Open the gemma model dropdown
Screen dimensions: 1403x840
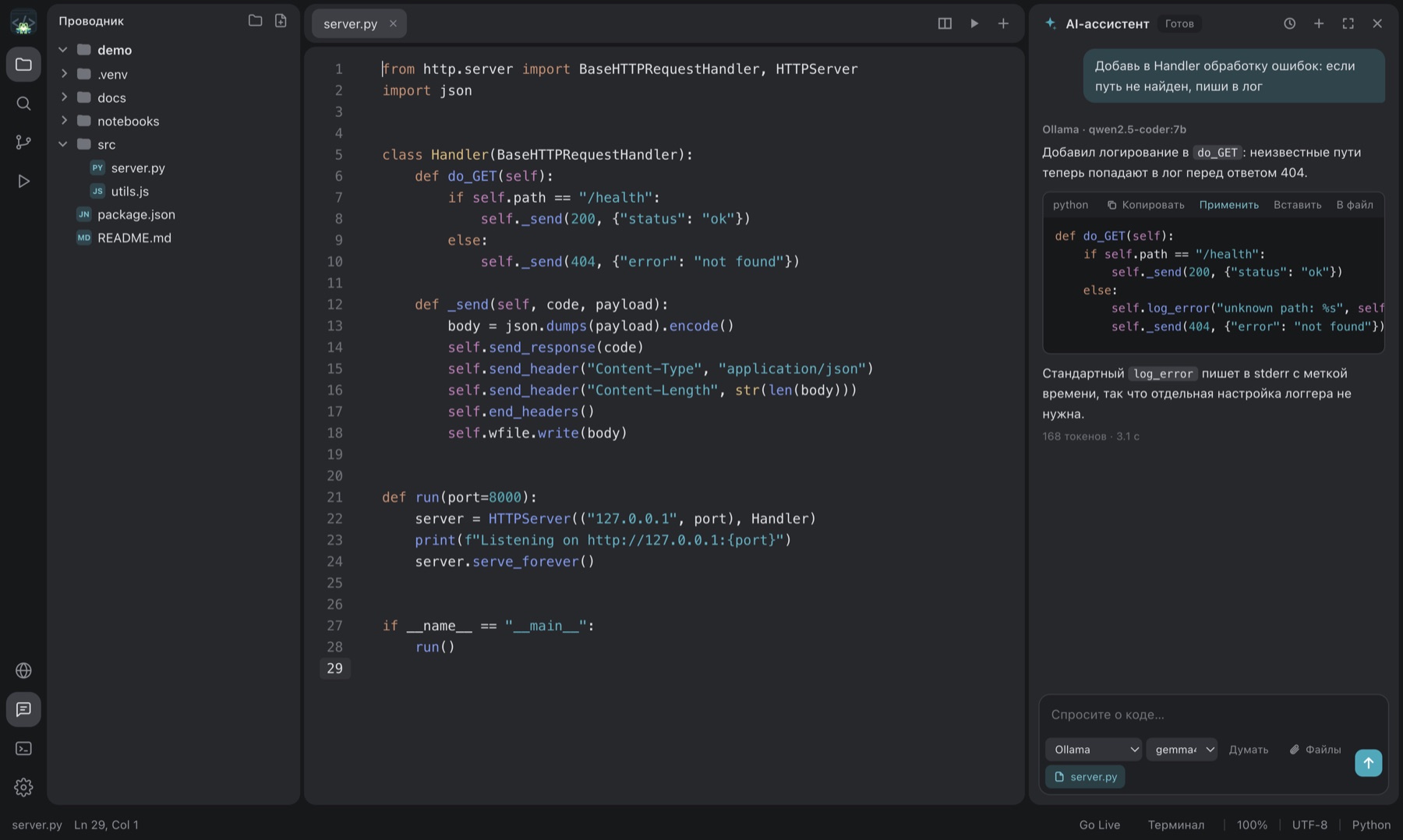click(x=1182, y=750)
